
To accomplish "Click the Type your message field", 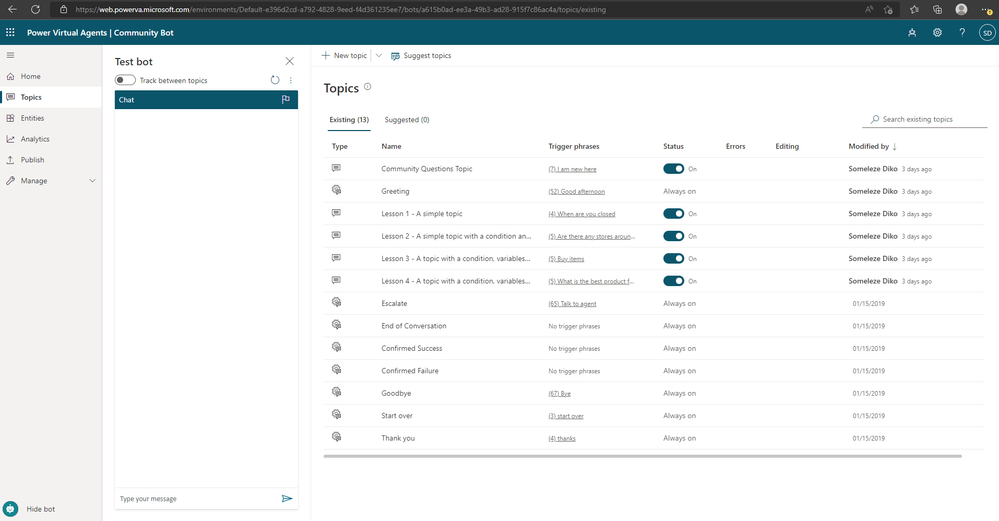I will click(x=198, y=499).
